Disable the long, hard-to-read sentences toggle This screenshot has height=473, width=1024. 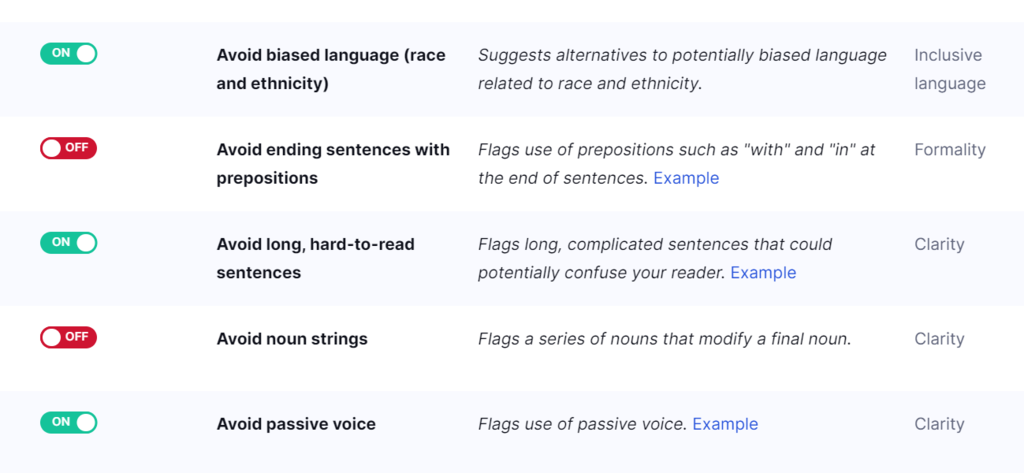point(68,242)
